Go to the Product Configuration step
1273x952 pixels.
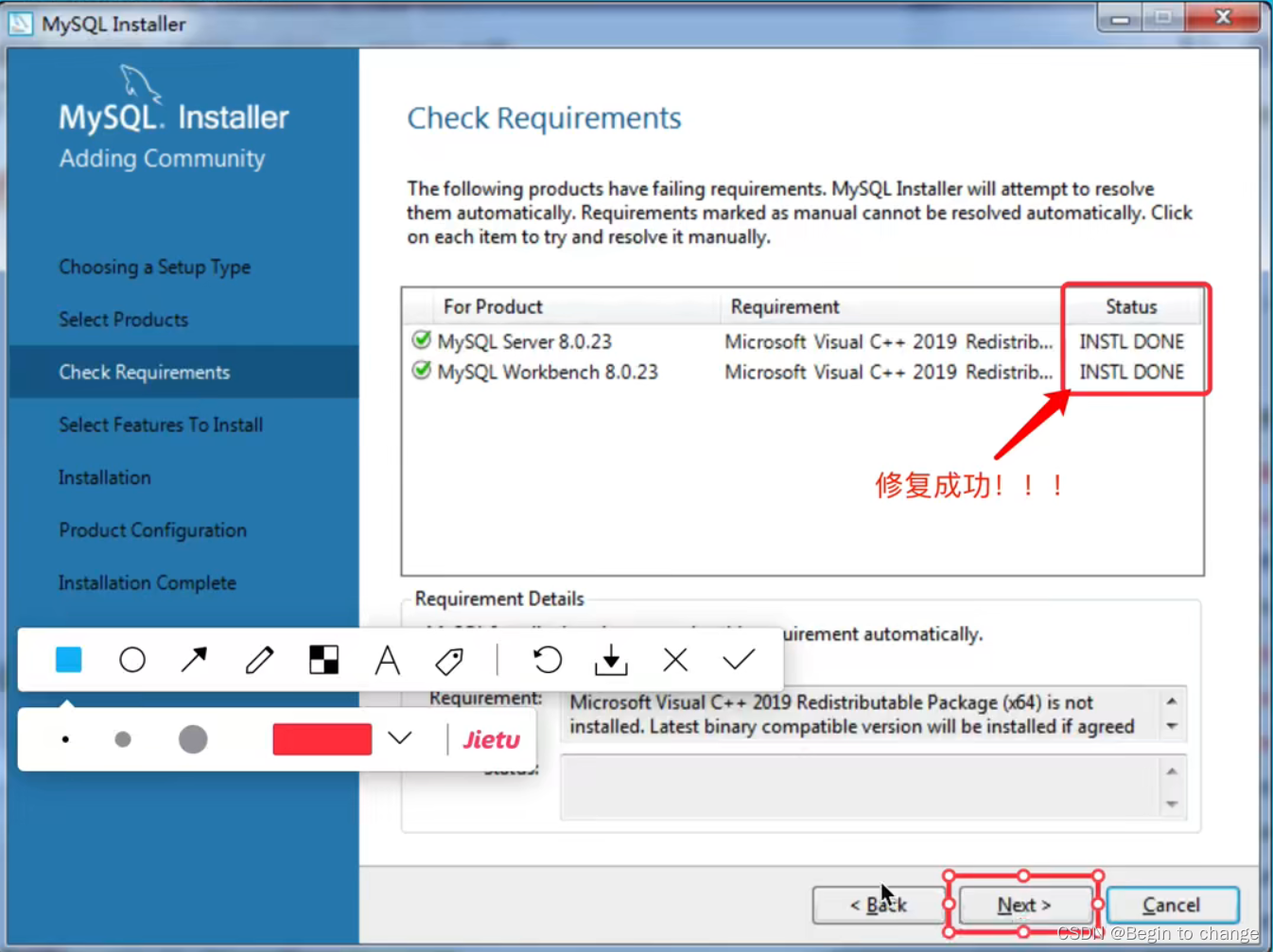[153, 530]
